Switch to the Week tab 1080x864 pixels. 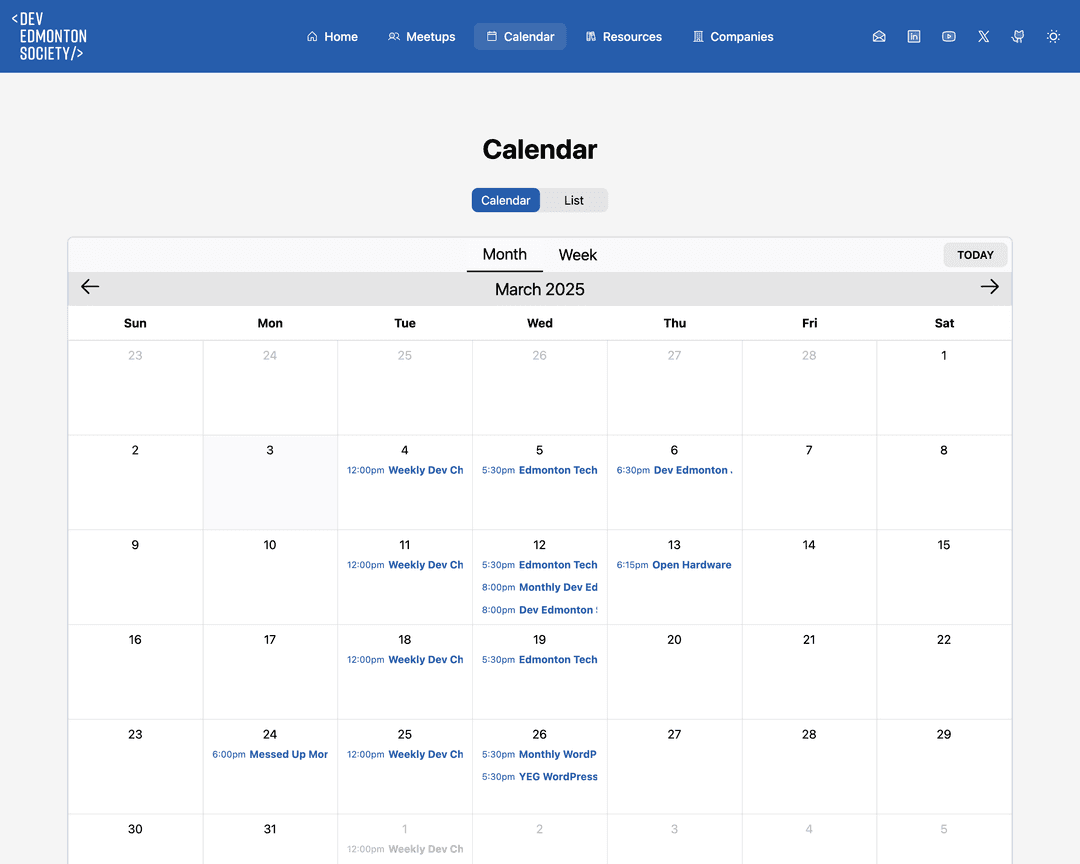(577, 255)
